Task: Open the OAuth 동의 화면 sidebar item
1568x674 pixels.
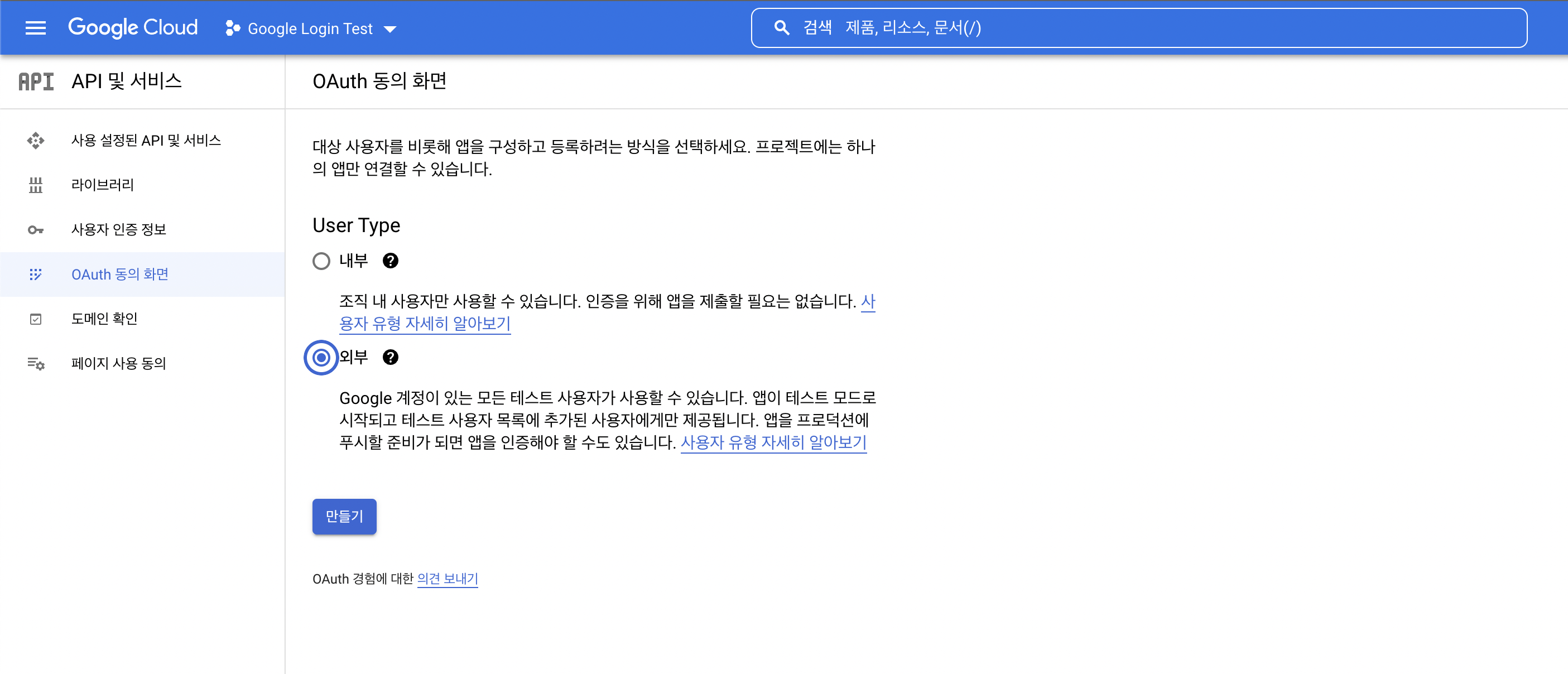Action: [120, 275]
